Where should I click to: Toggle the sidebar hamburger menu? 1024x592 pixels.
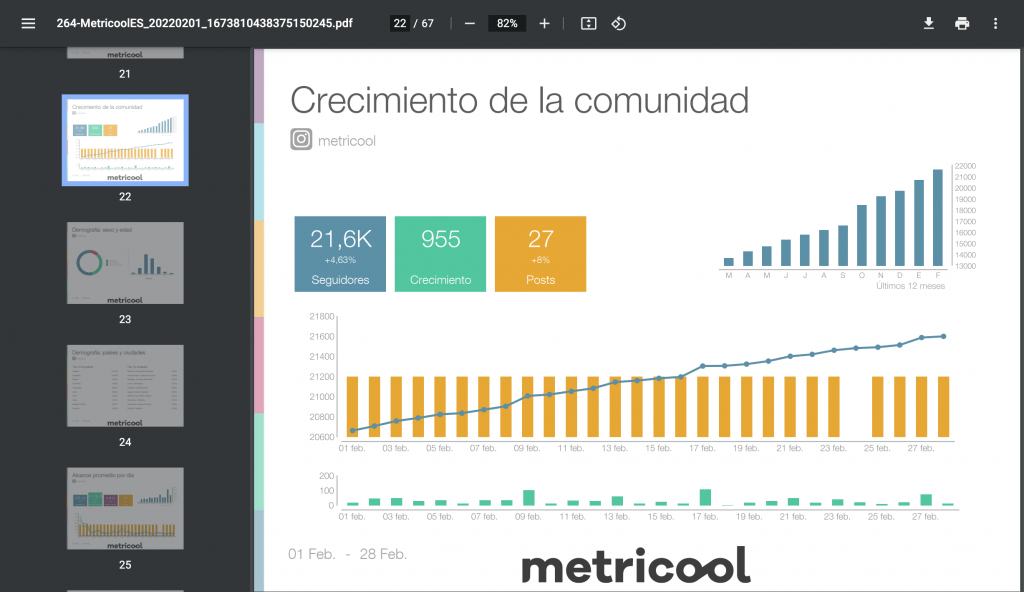tap(28, 24)
